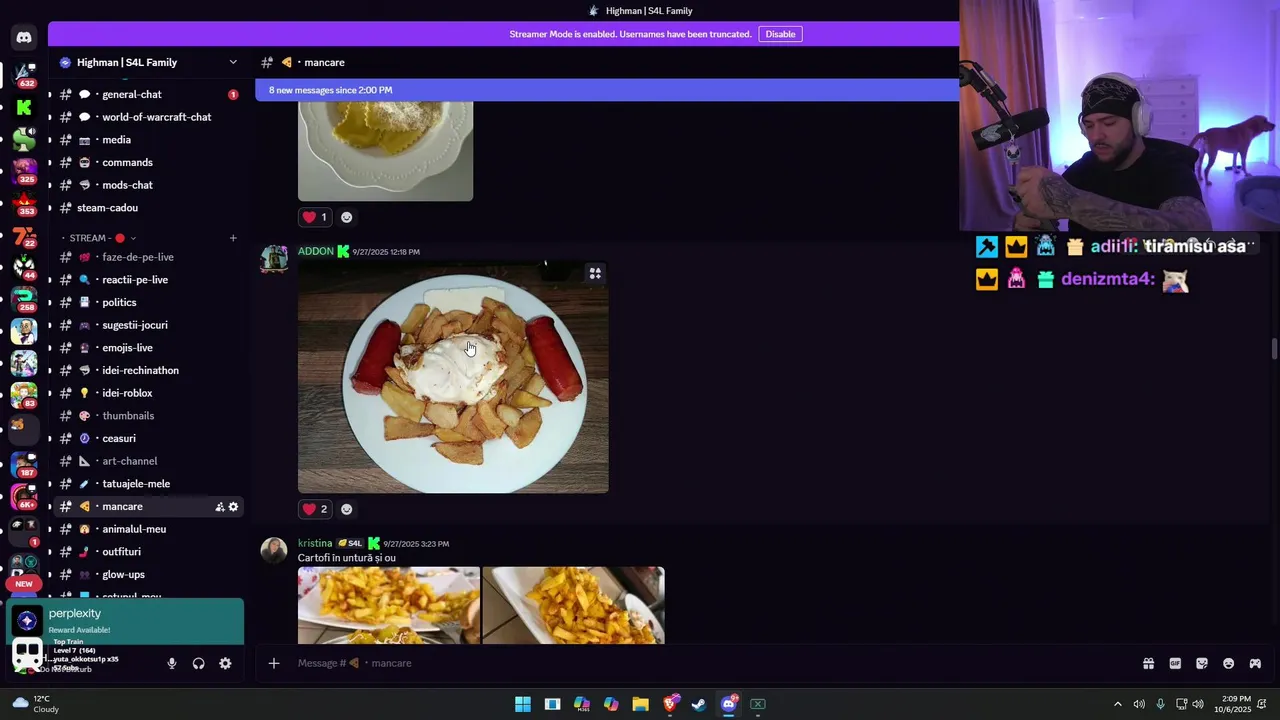Open the Xbox Game Bar taskbar icon
Image resolution: width=1280 pixels, height=720 pixels.
(x=758, y=704)
